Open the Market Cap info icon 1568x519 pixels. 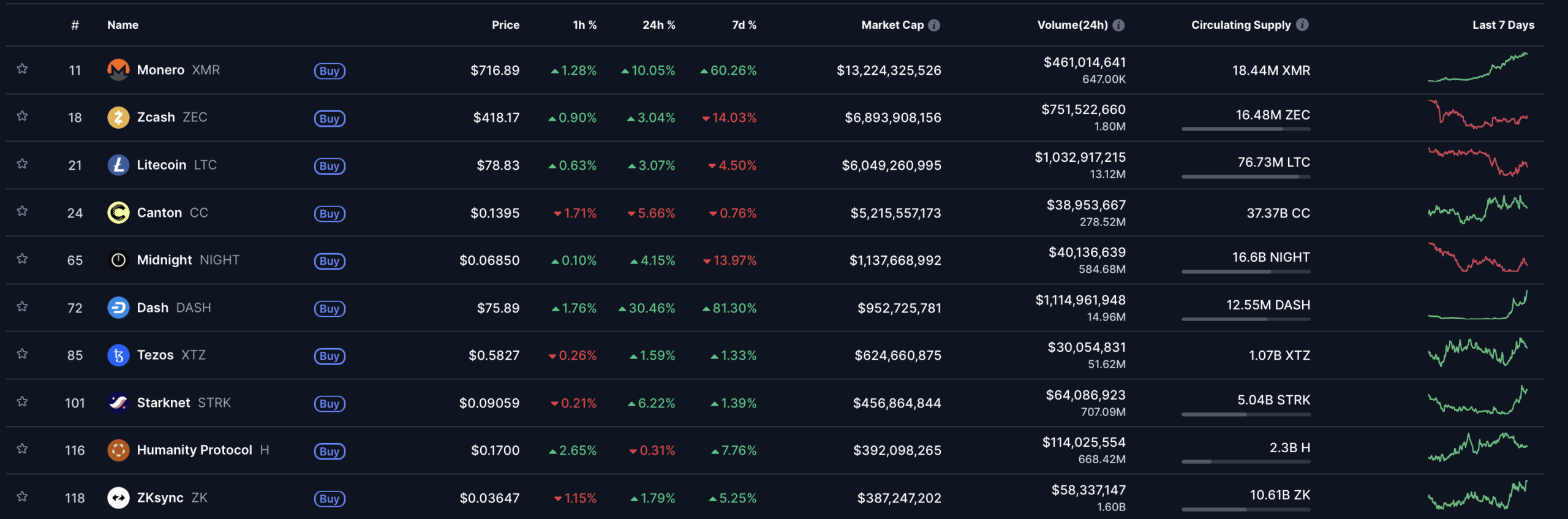pyautogui.click(x=934, y=25)
